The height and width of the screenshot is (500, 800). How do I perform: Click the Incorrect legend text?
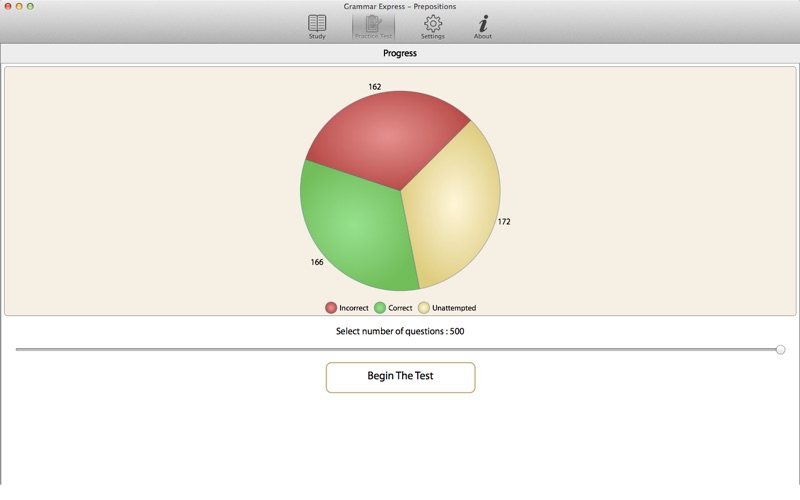click(354, 308)
